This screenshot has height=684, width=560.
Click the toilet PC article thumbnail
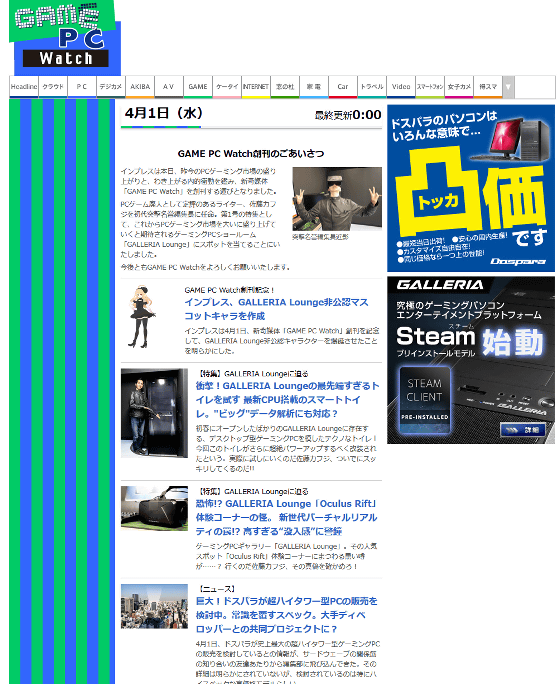pos(154,413)
